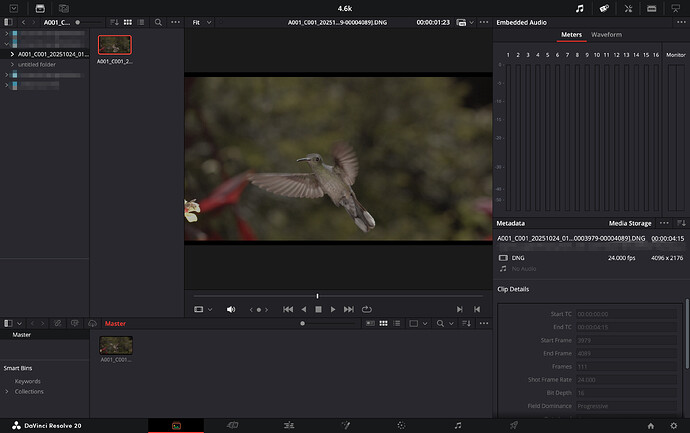The width and height of the screenshot is (690, 433).
Task: Switch to the Color page
Action: 401,425
